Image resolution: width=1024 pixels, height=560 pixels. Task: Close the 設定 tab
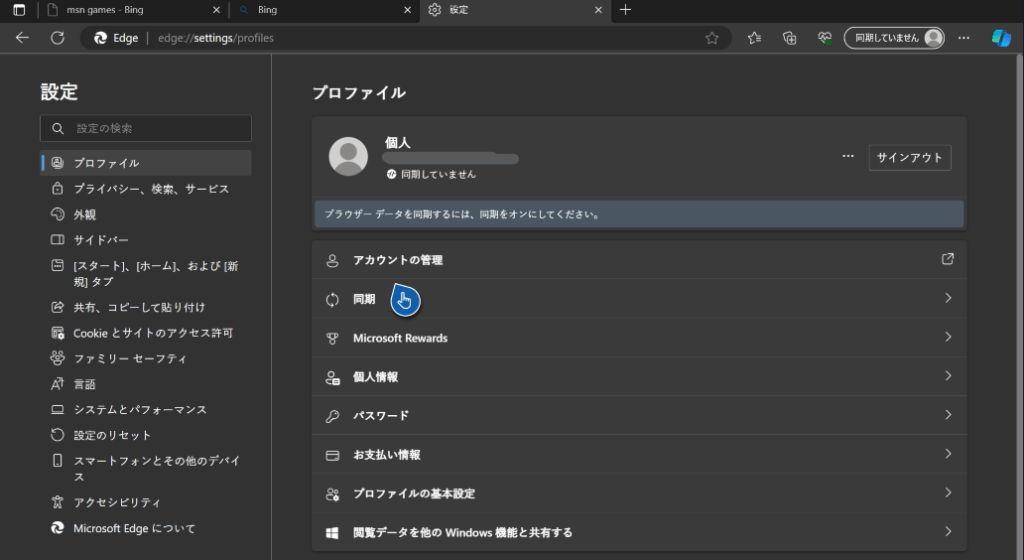[x=598, y=10]
